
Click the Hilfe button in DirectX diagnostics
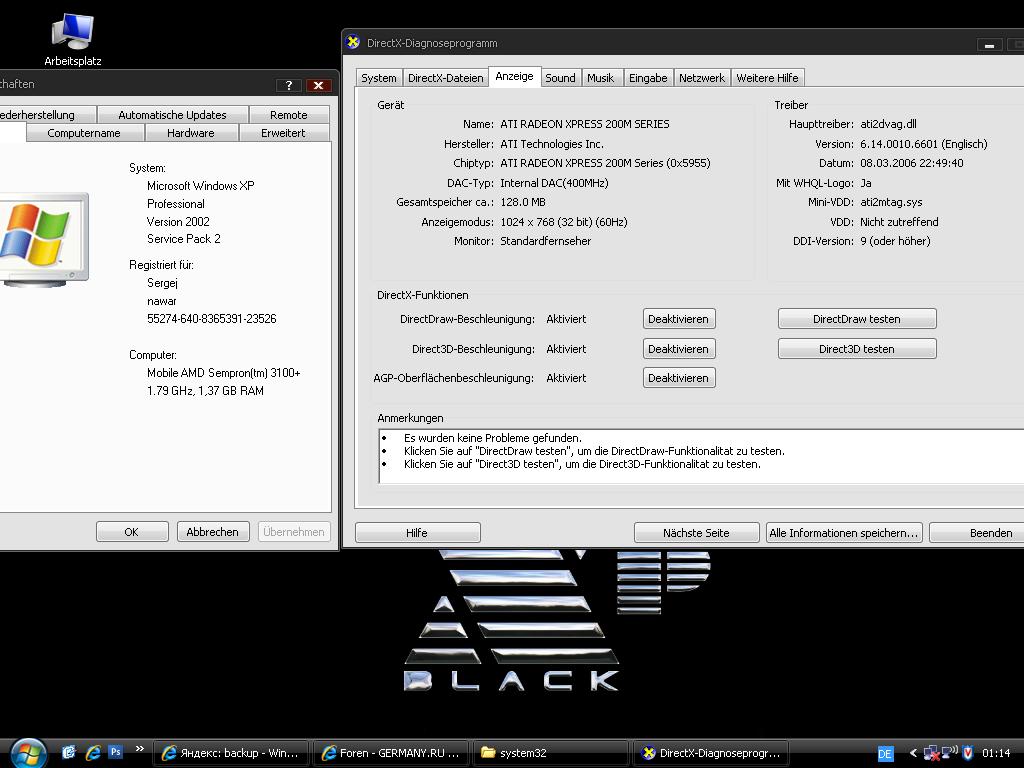tap(417, 533)
